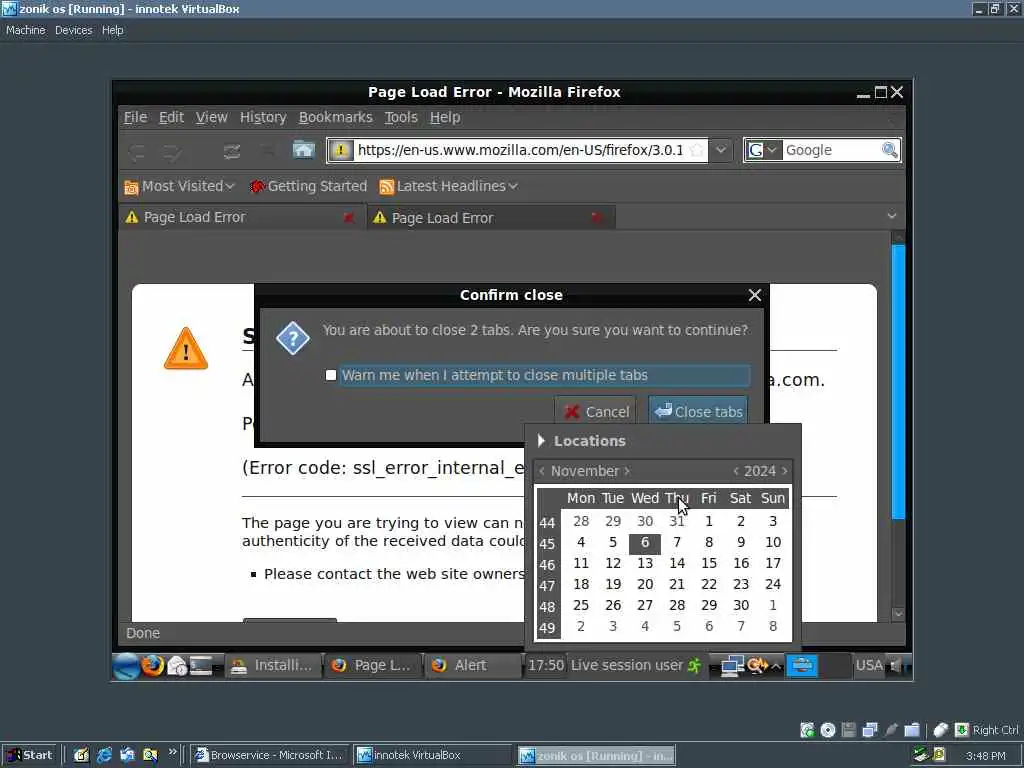Open the mail clock launcher in guest panel
Screen dimensions: 1024x768
pos(177,665)
